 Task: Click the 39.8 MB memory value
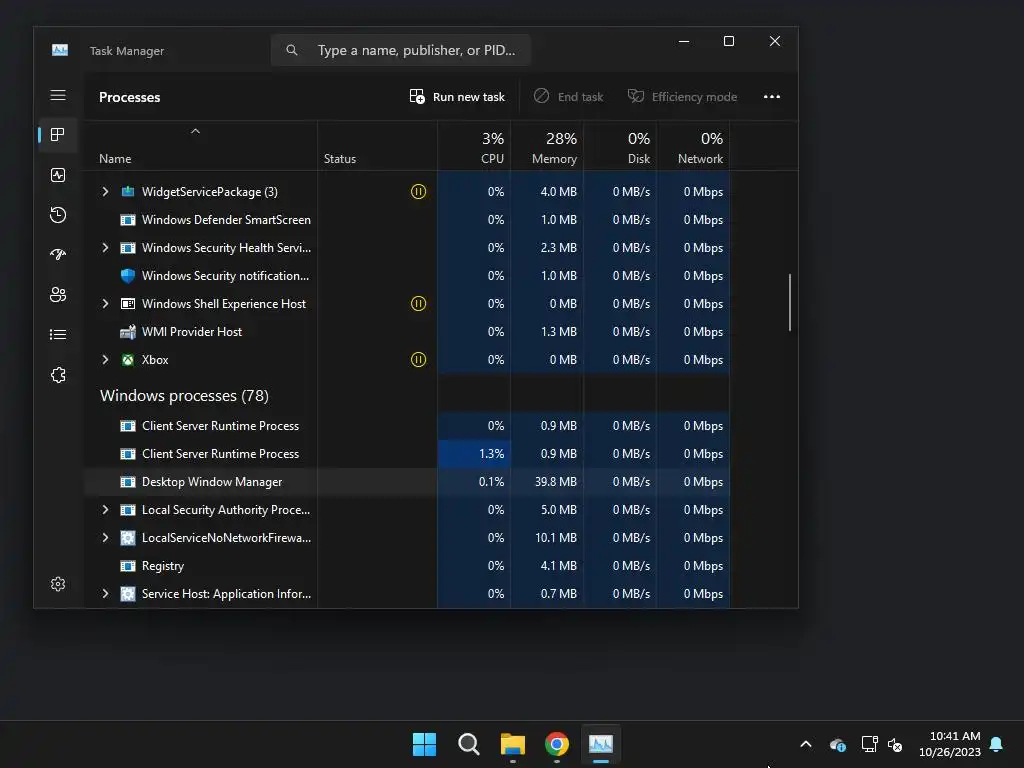(x=556, y=482)
